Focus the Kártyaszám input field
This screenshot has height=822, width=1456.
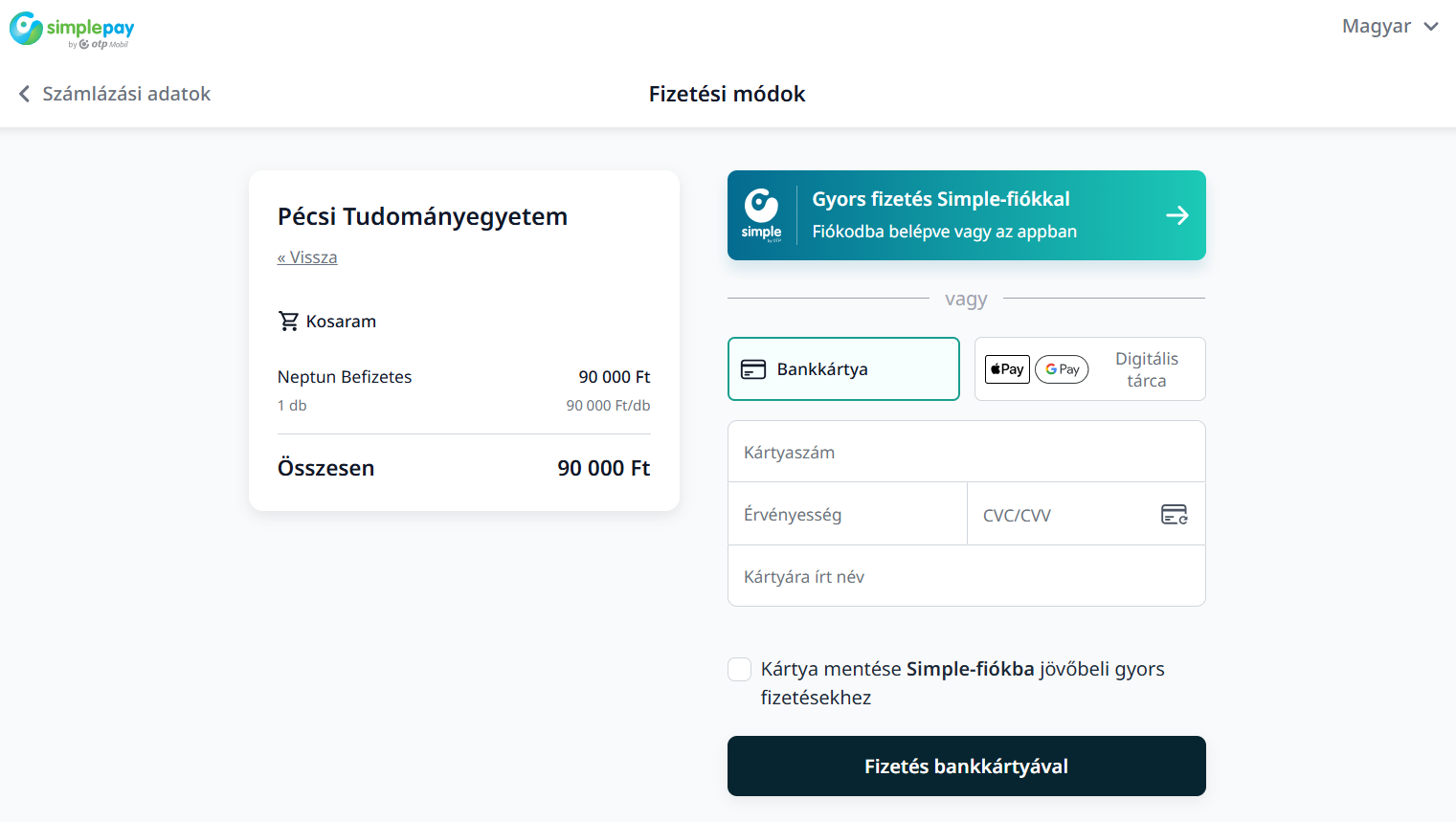point(966,453)
